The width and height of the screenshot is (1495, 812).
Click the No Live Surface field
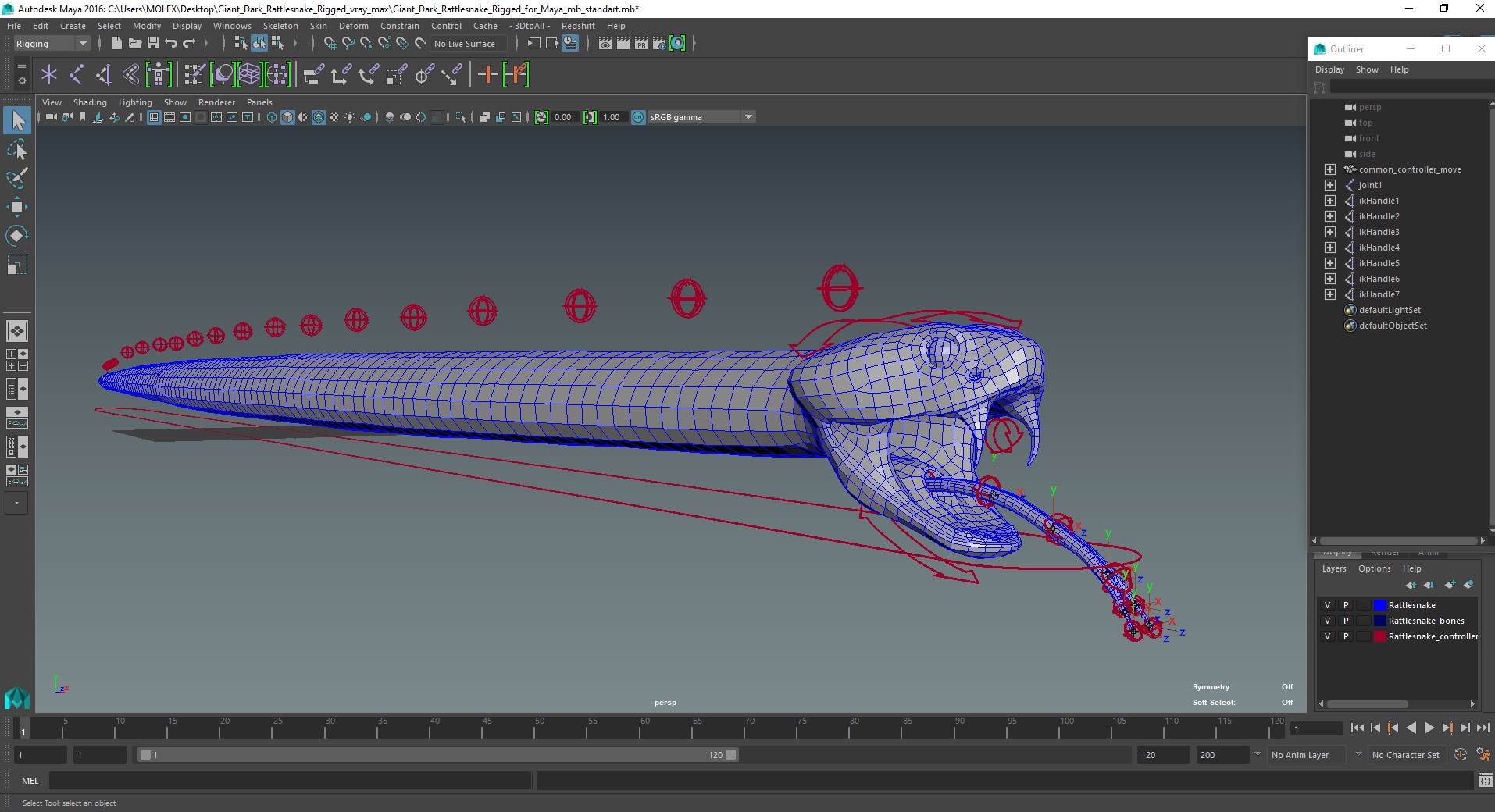click(469, 44)
